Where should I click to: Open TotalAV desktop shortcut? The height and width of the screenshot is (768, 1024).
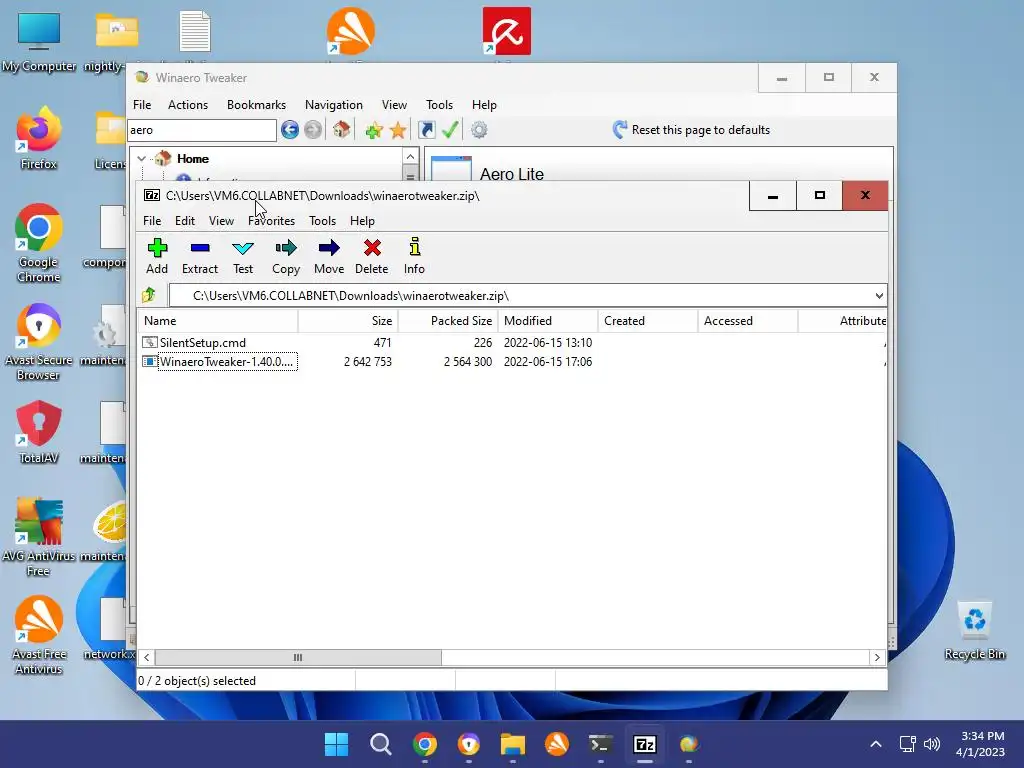pyautogui.click(x=39, y=432)
